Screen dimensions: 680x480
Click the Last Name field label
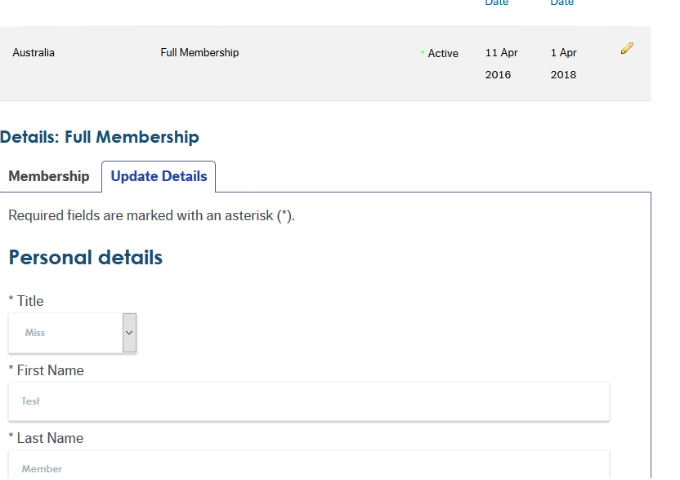[x=46, y=438]
